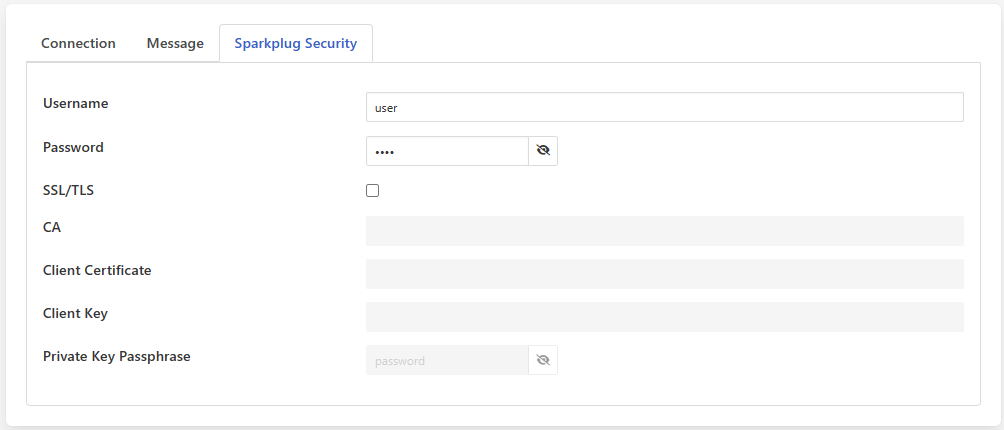Show the Private Key Passphrase text
Screen dimensions: 1004x430
click(543, 360)
